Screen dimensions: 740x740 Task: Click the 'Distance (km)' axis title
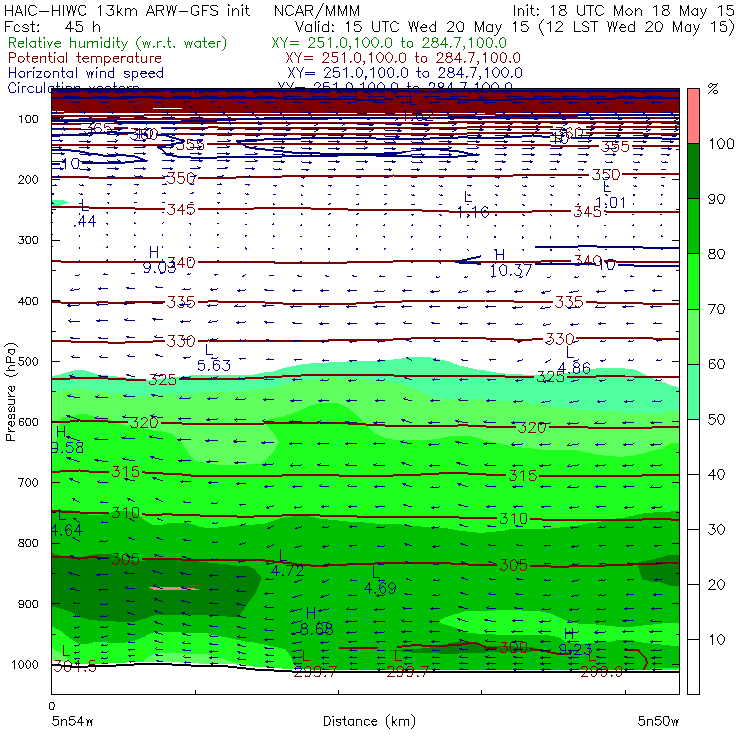(369, 721)
